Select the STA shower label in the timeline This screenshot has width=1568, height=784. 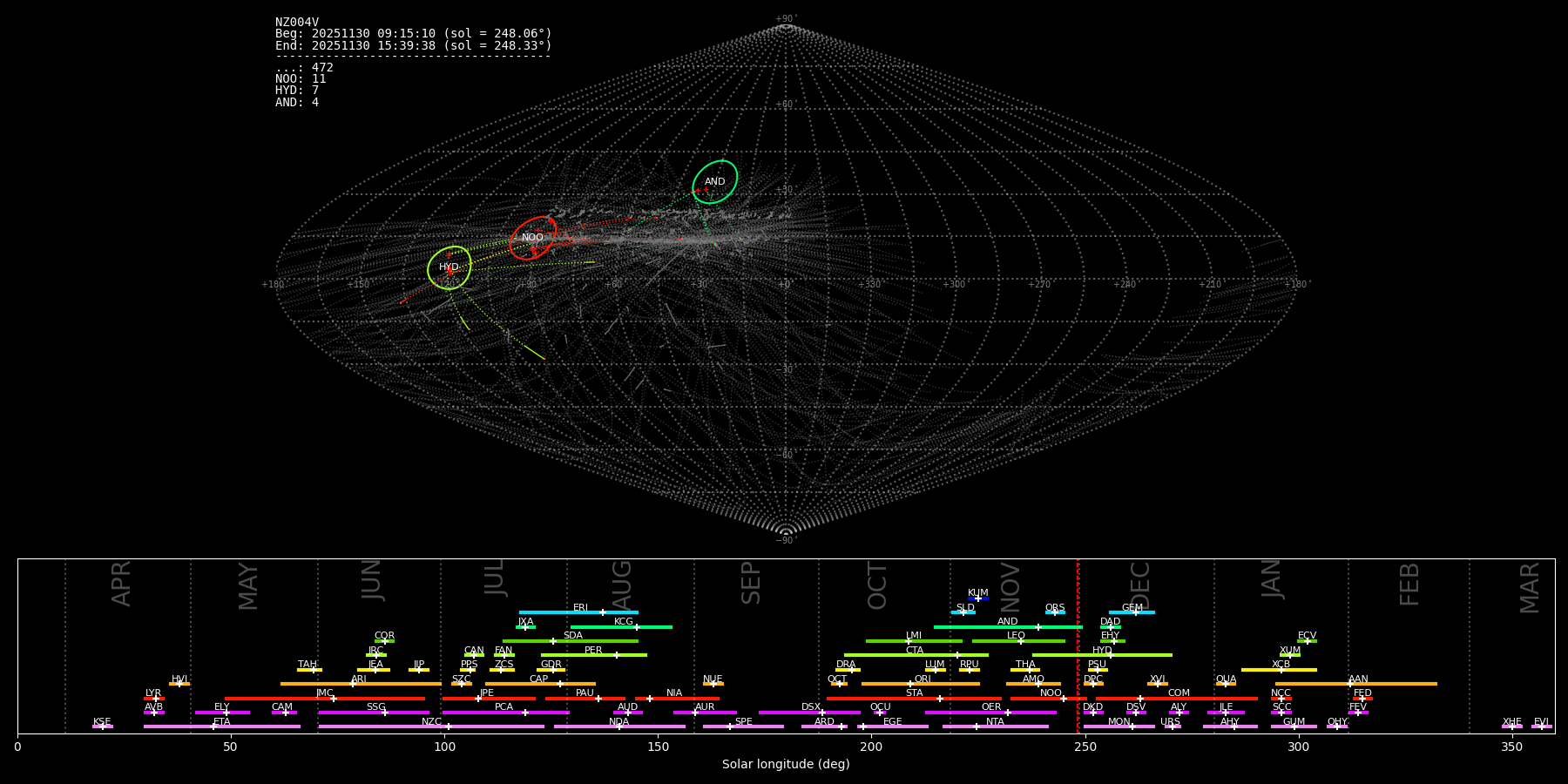point(914,693)
